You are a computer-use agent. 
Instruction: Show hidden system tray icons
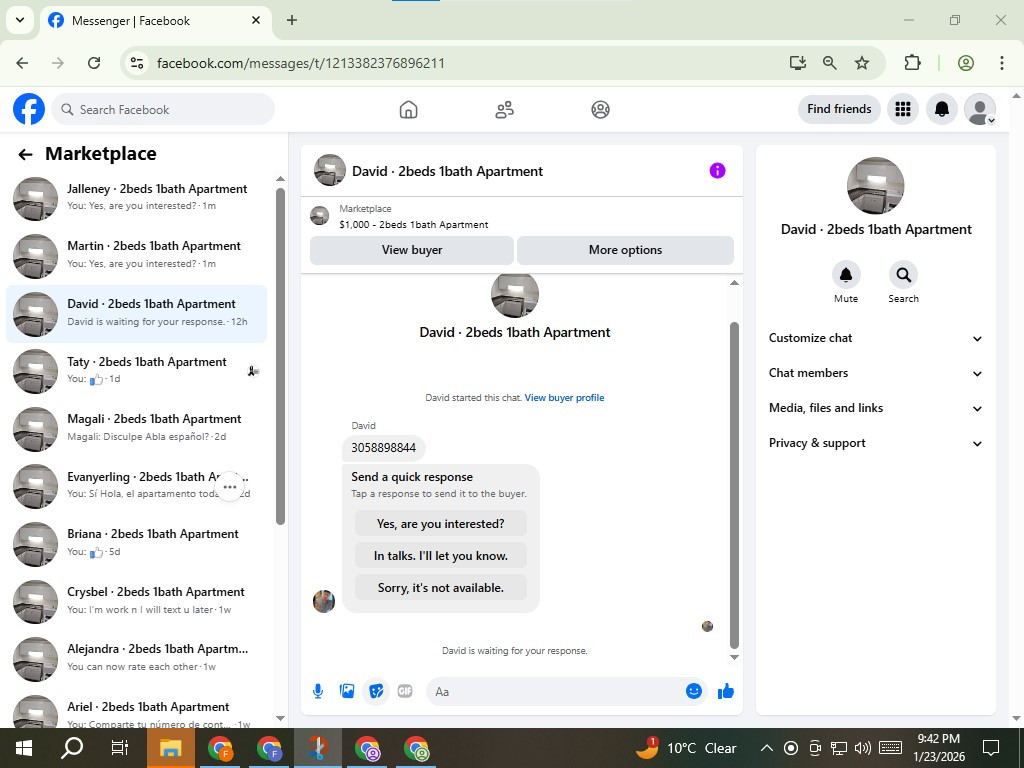point(767,748)
